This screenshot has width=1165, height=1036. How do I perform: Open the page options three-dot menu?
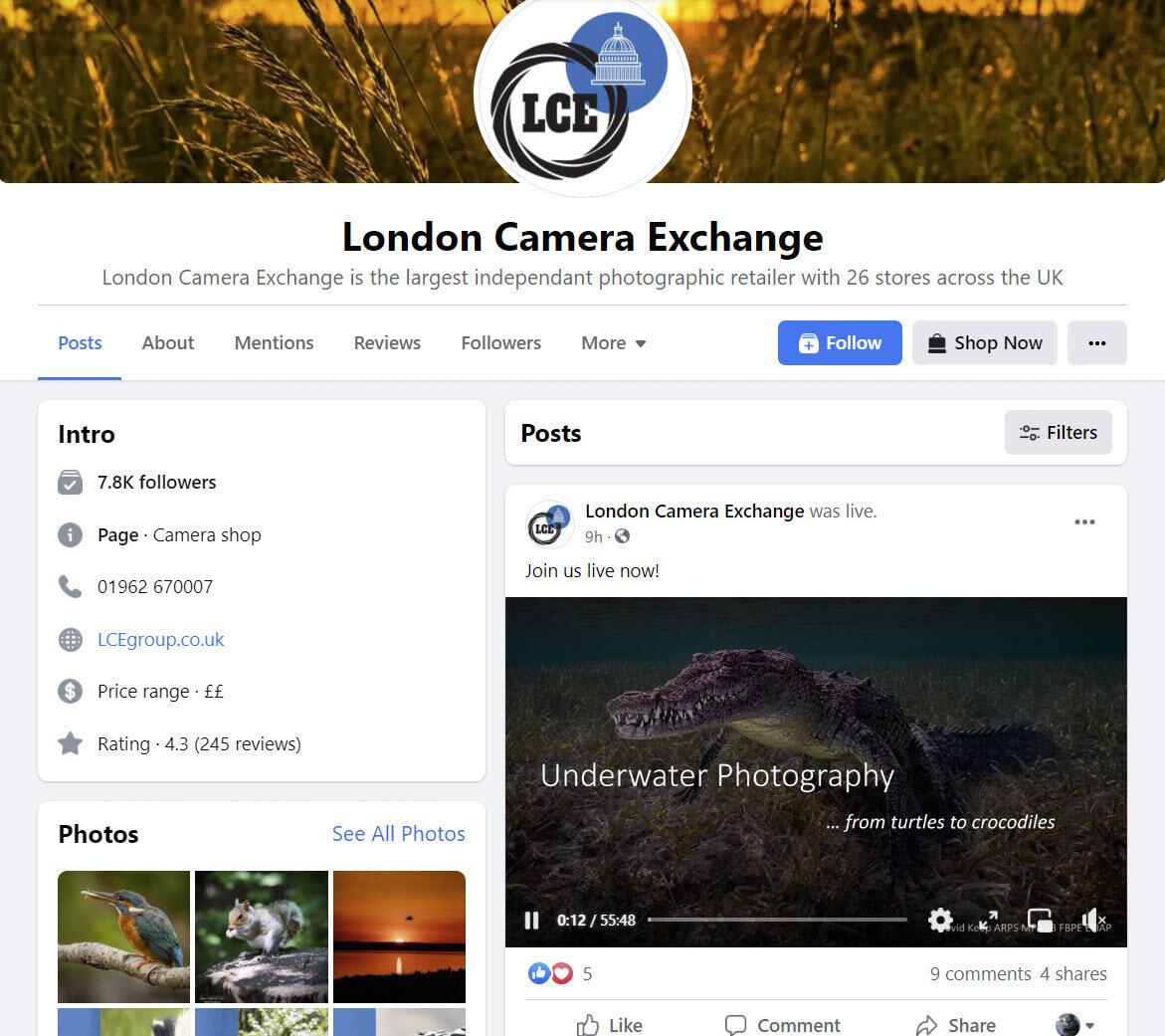tap(1096, 342)
